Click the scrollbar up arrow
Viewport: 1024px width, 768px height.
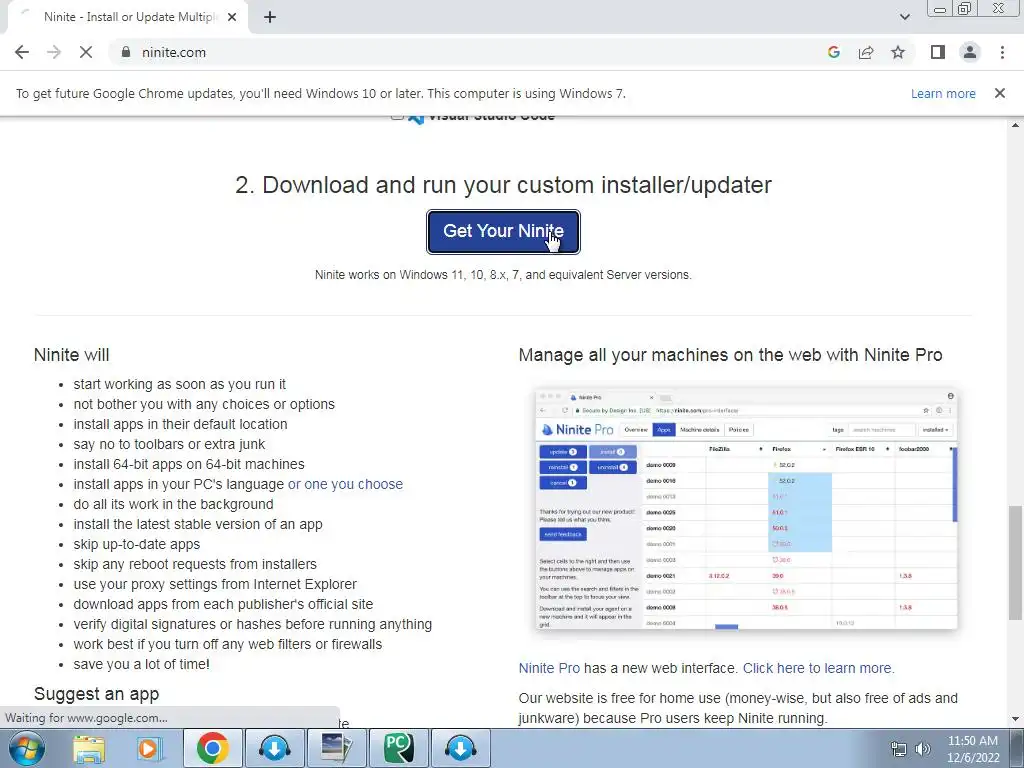point(1015,125)
